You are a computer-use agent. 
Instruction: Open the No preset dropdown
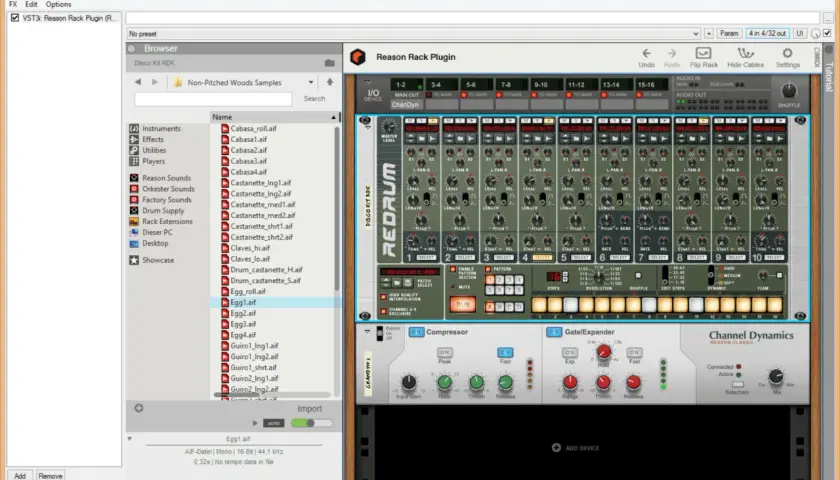click(x=414, y=33)
